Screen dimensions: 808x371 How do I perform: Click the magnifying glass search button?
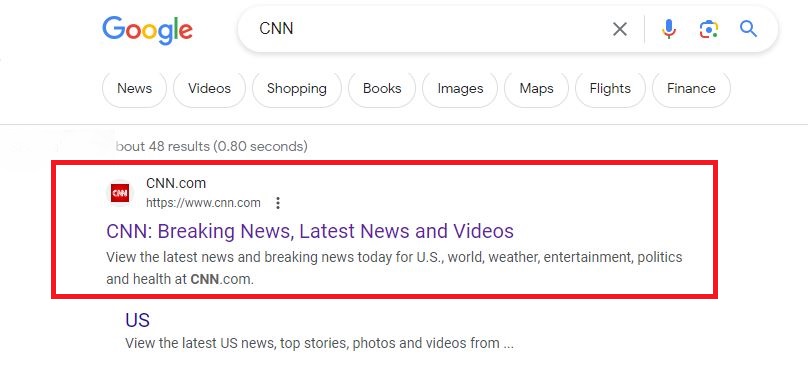click(x=748, y=29)
